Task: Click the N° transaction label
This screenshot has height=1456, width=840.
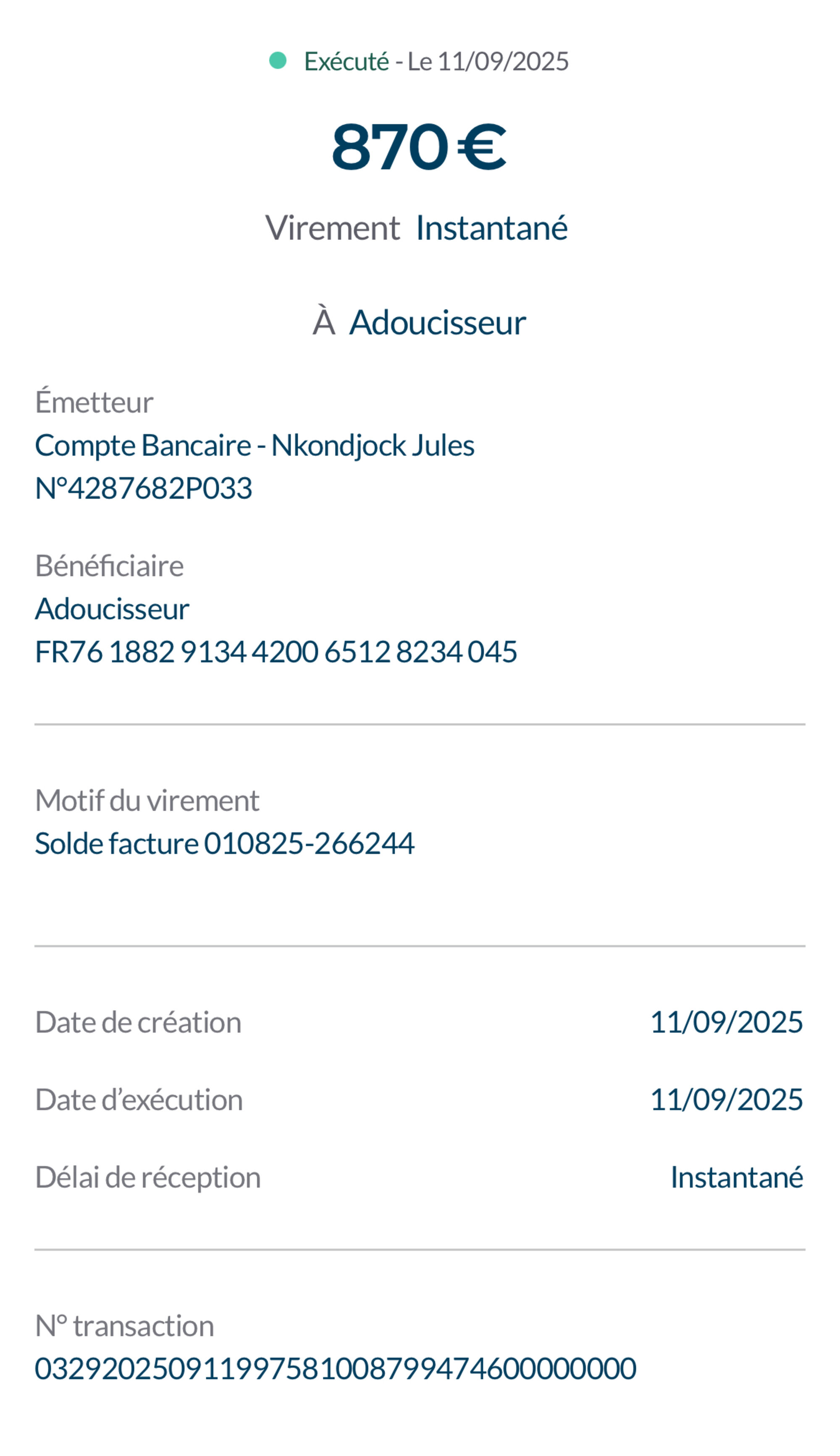Action: point(124,1326)
